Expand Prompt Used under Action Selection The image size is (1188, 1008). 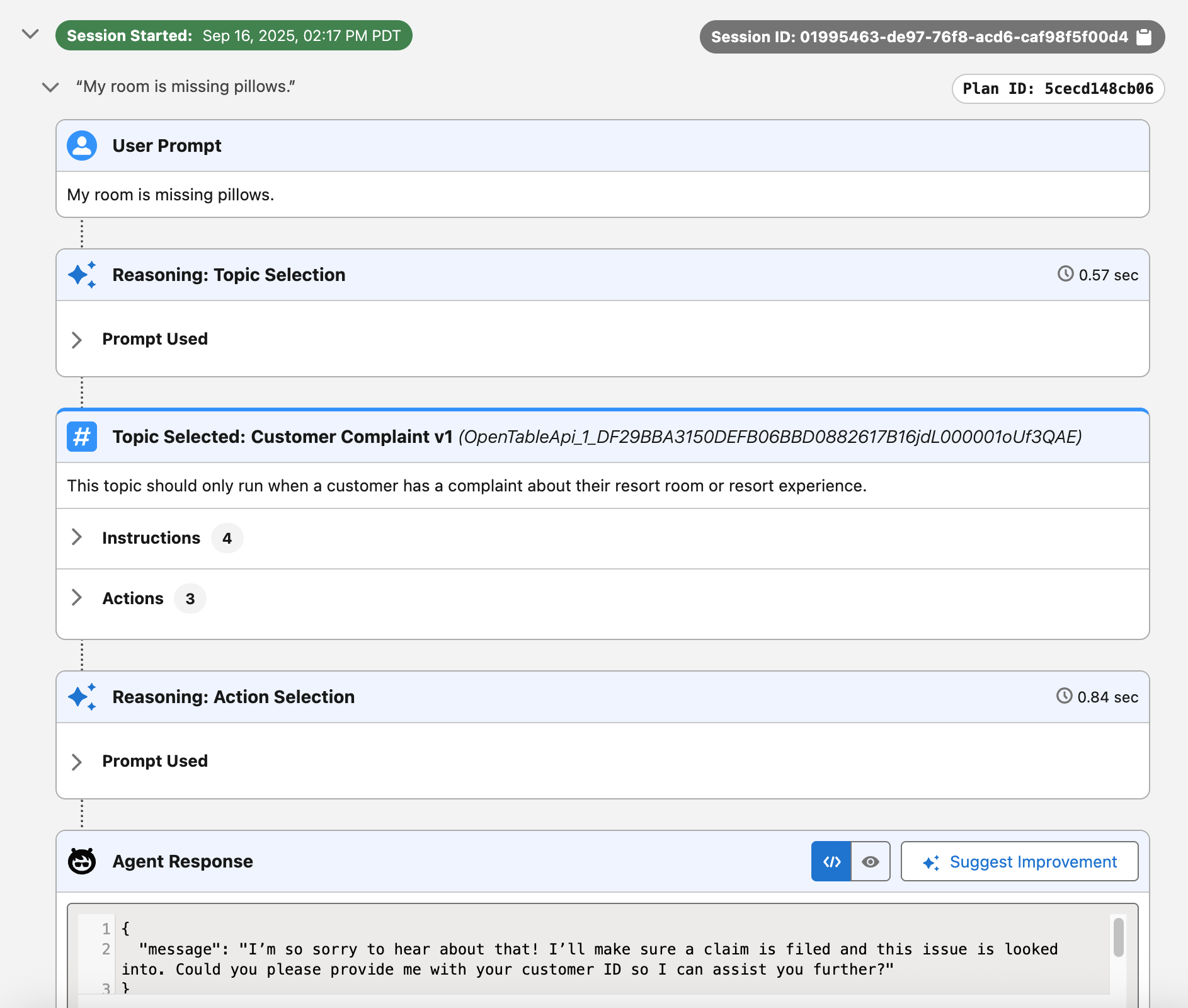tap(77, 762)
